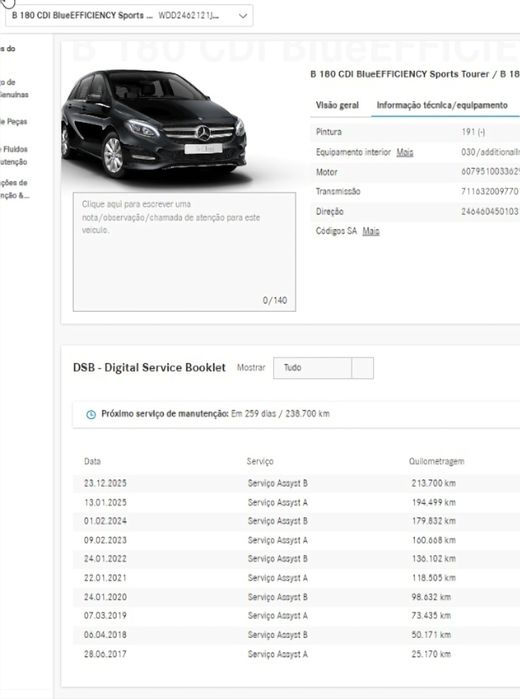Select the 13.01.2025 service date
This screenshot has width=520, height=699.
click(105, 502)
